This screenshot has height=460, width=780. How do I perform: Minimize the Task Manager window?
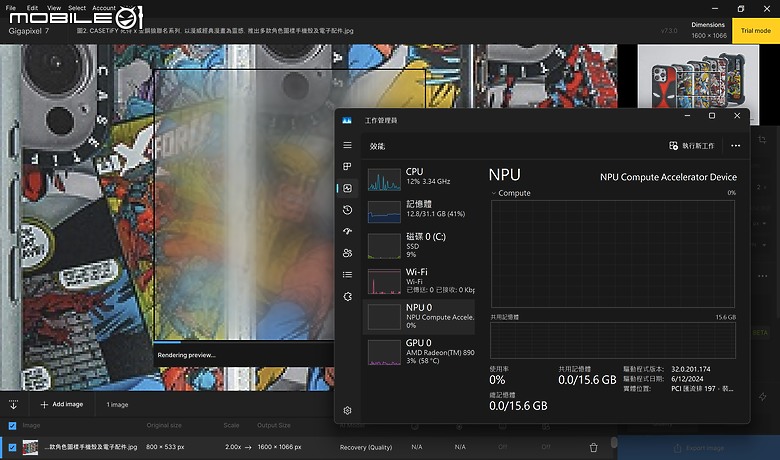point(687,116)
